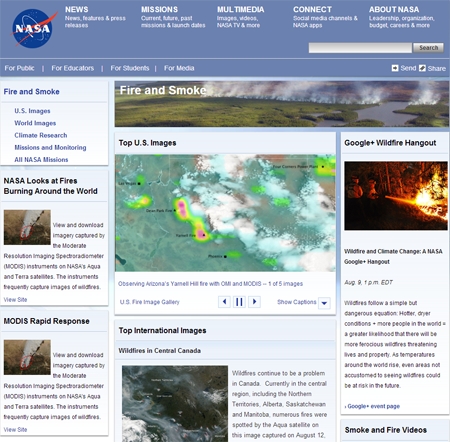Expand the Show Captions arrow

click(324, 303)
